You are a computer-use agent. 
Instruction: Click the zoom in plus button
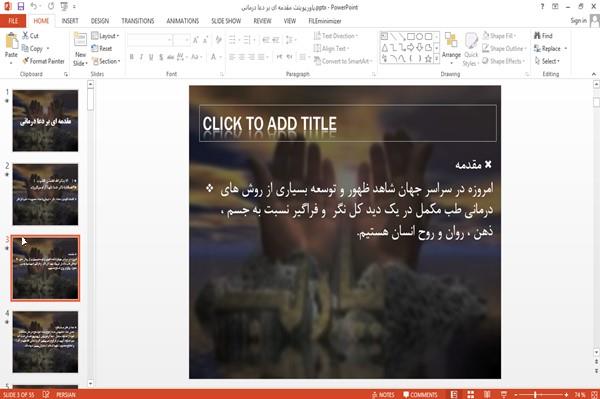(566, 394)
